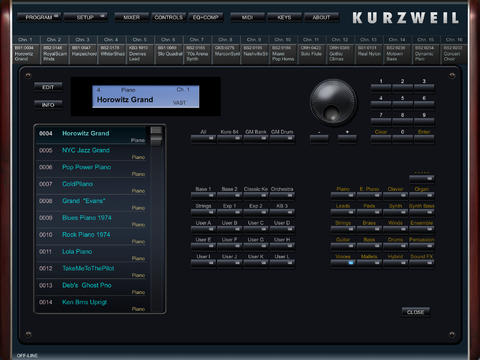The image size is (480, 360).
Task: Click the EDIT button
Action: point(48,87)
